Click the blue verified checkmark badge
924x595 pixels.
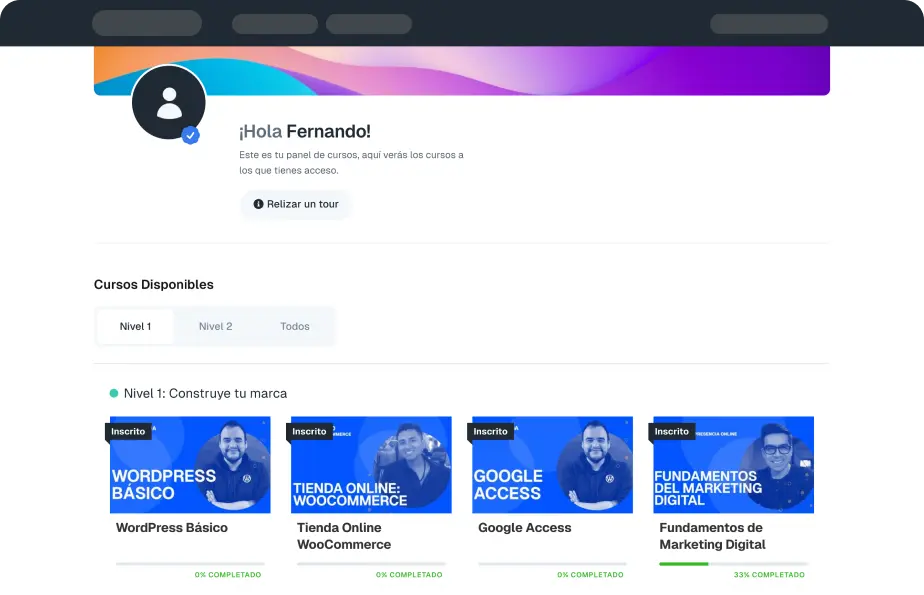pos(190,135)
